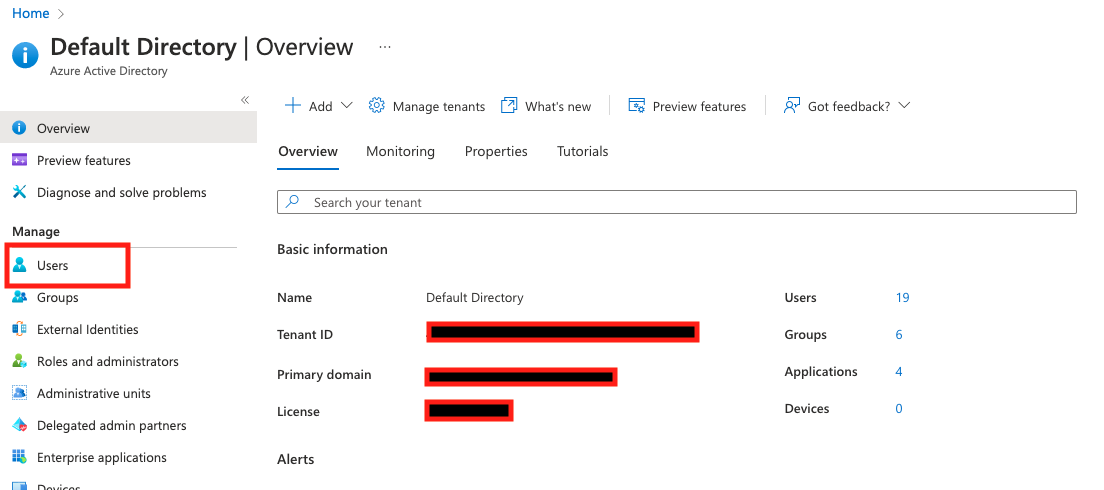Click the Primary domain label
The height and width of the screenshot is (490, 1104).
(324, 375)
